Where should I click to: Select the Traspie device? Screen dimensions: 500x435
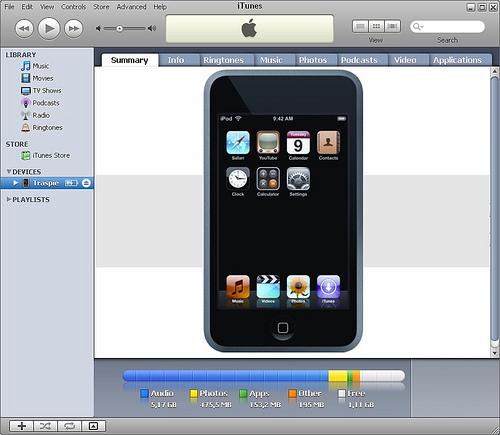click(x=47, y=183)
